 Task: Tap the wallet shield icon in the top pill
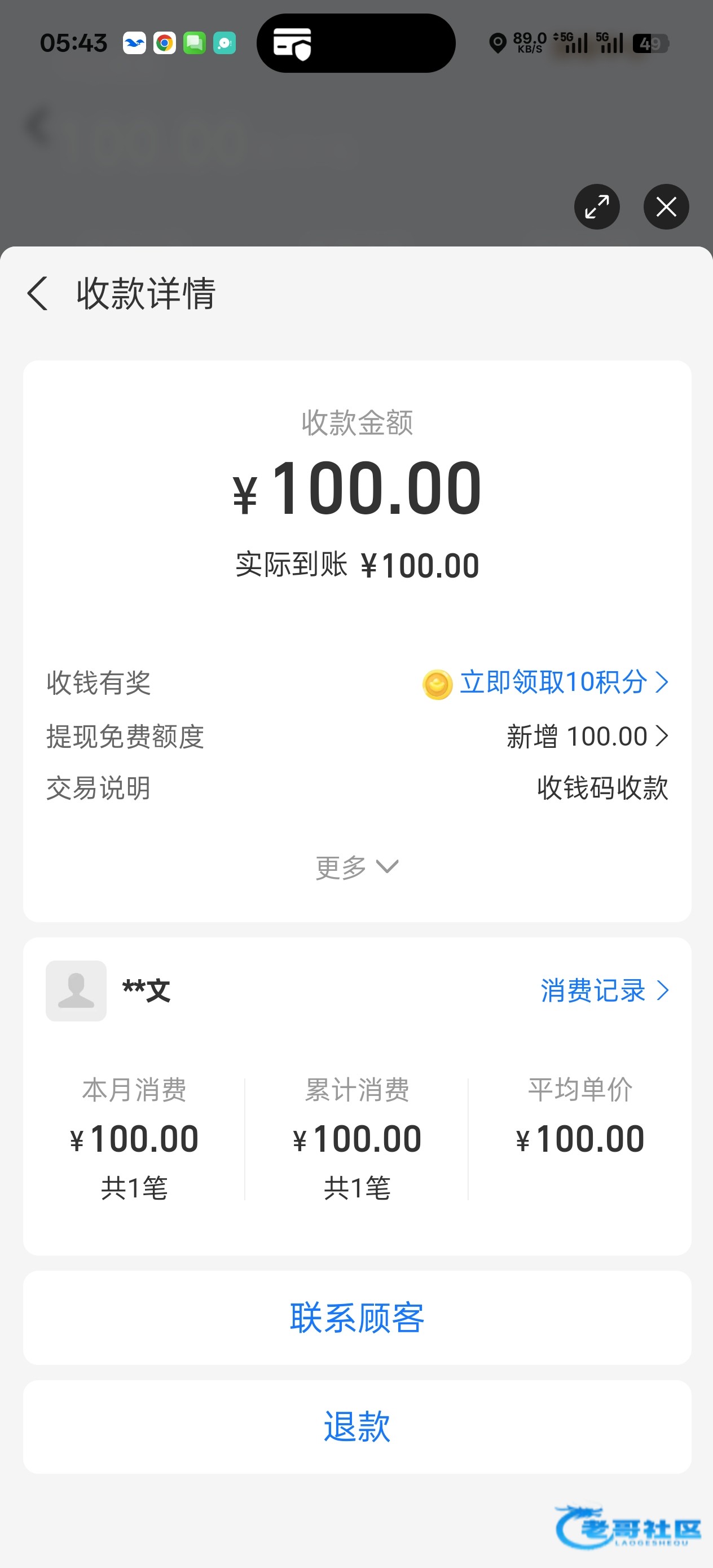pos(292,44)
